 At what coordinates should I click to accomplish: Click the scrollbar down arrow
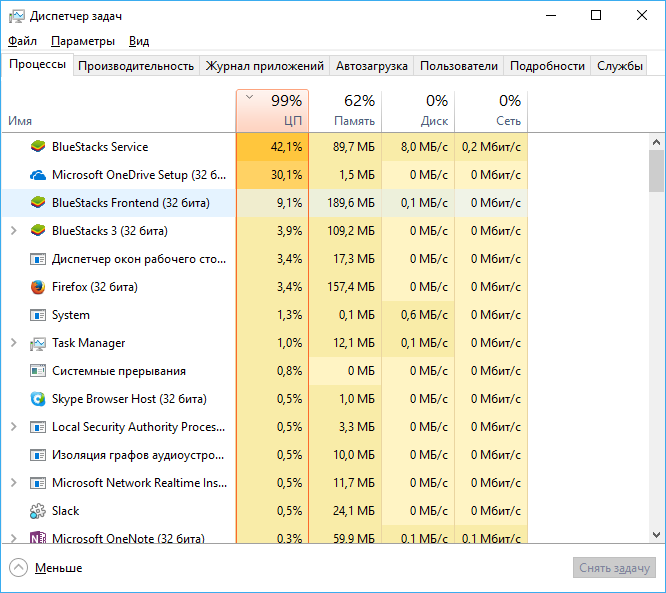point(656,535)
